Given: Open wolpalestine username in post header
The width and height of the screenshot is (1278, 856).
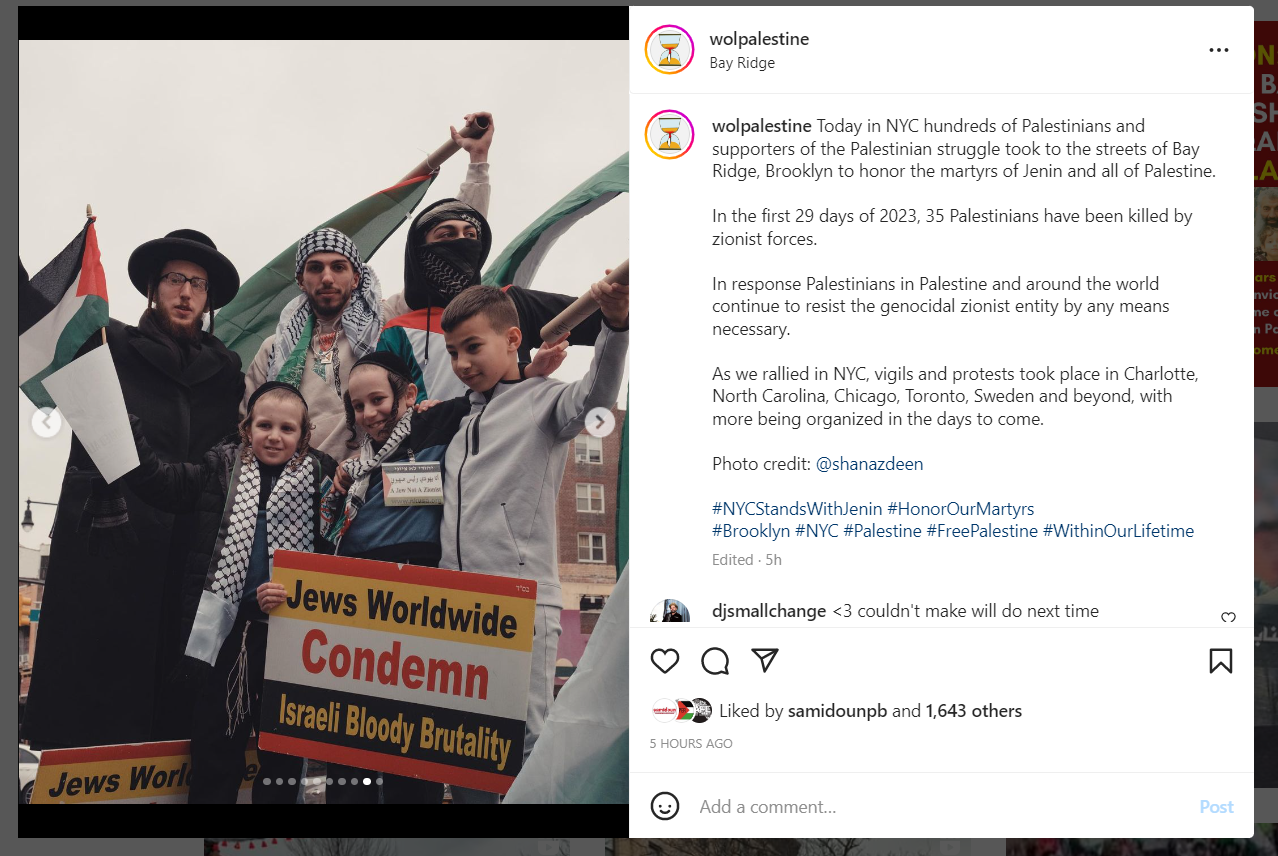Looking at the screenshot, I should [759, 39].
